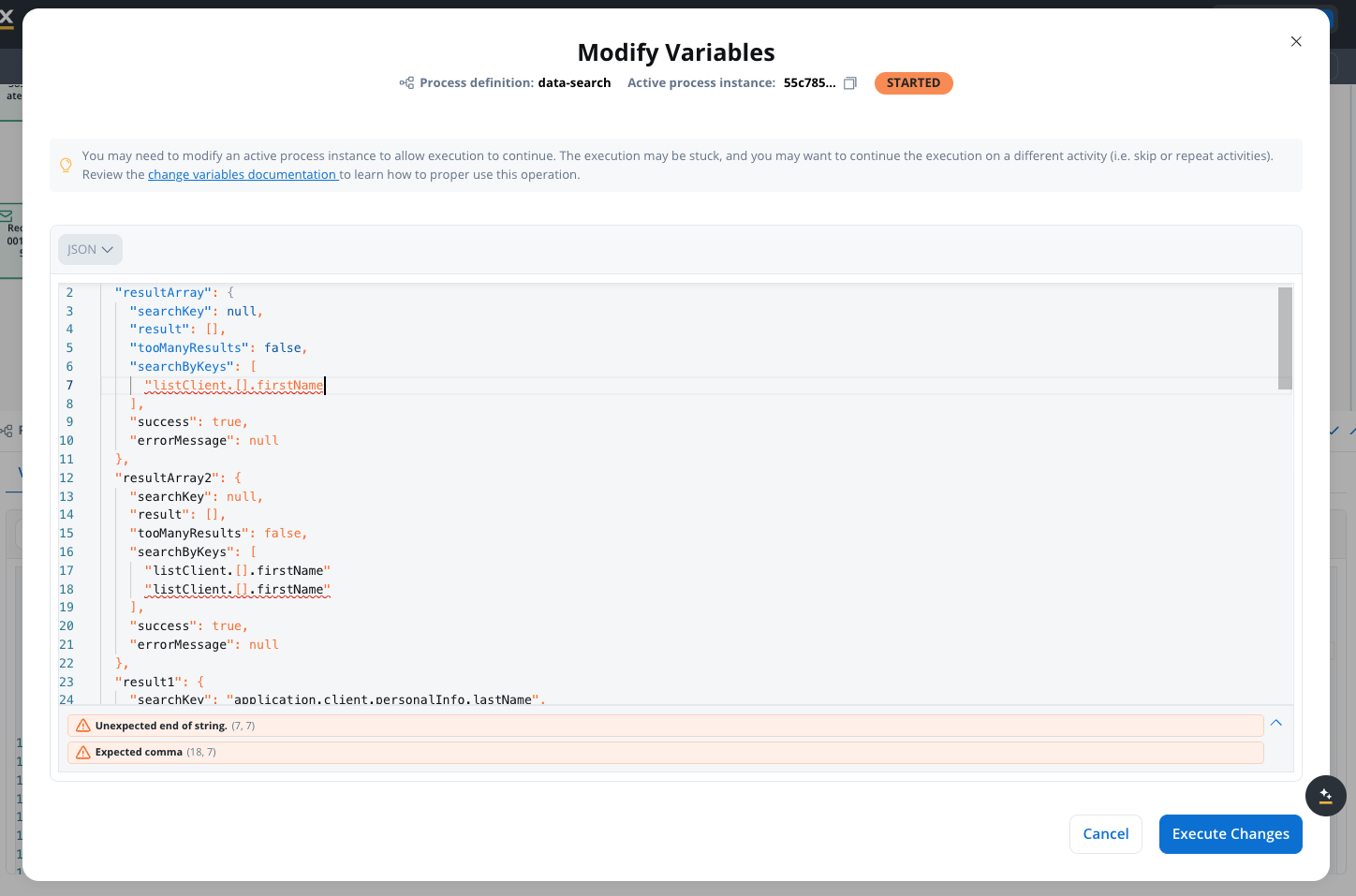Click the process definition diagram icon
The height and width of the screenshot is (896, 1356).
406,83
